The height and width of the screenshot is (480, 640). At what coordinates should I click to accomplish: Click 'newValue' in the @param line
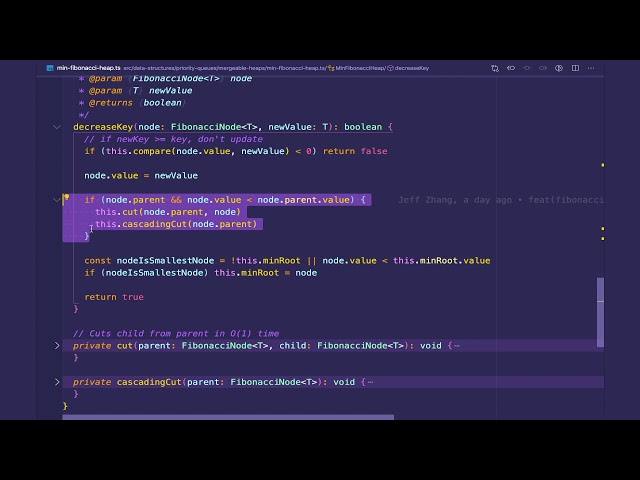pyautogui.click(x=171, y=91)
